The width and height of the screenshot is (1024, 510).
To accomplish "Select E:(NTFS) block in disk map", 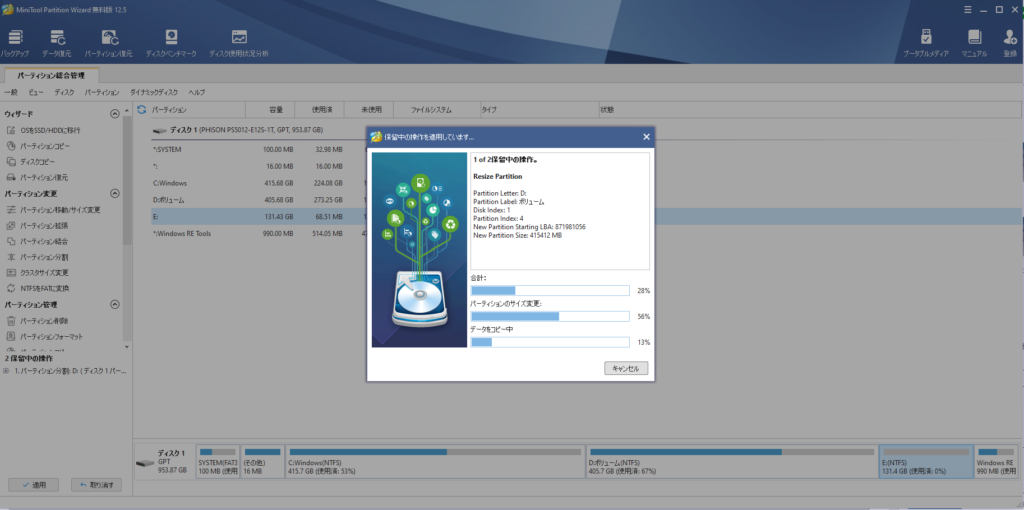I will tap(926, 462).
